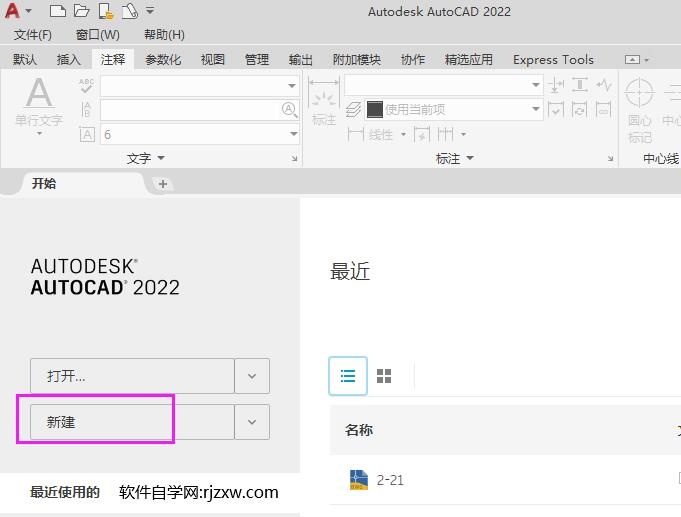681x517 pixels.
Task: Click the ribbon minimize state toggle button
Action: point(632,60)
